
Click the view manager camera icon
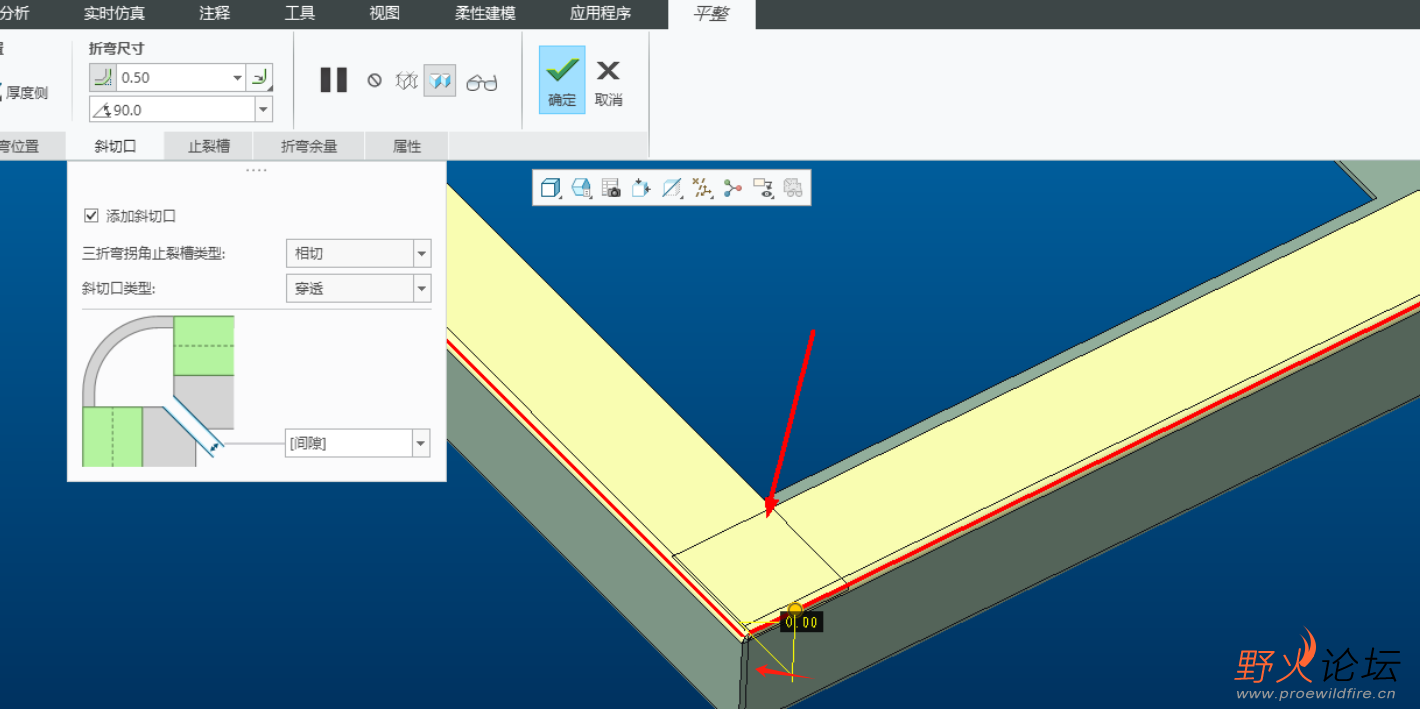pos(611,187)
